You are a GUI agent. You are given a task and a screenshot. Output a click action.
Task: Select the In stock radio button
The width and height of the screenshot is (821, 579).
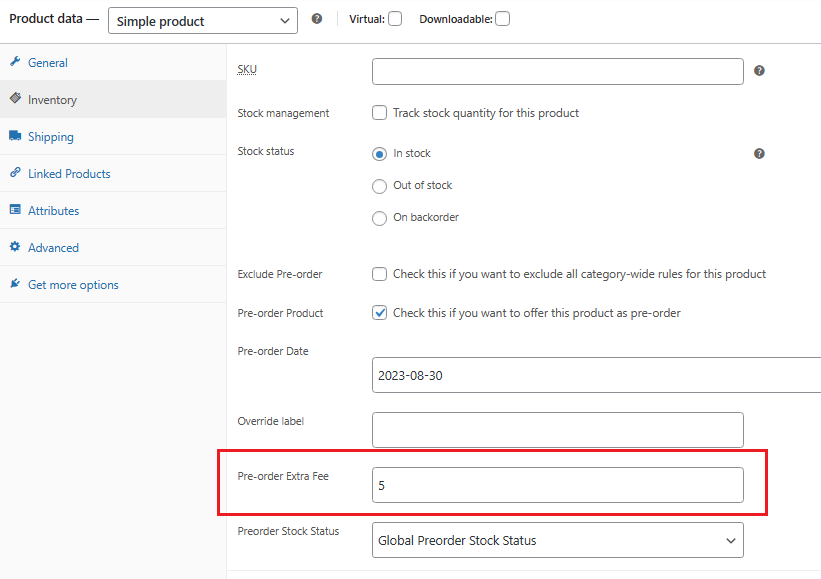[x=379, y=154]
